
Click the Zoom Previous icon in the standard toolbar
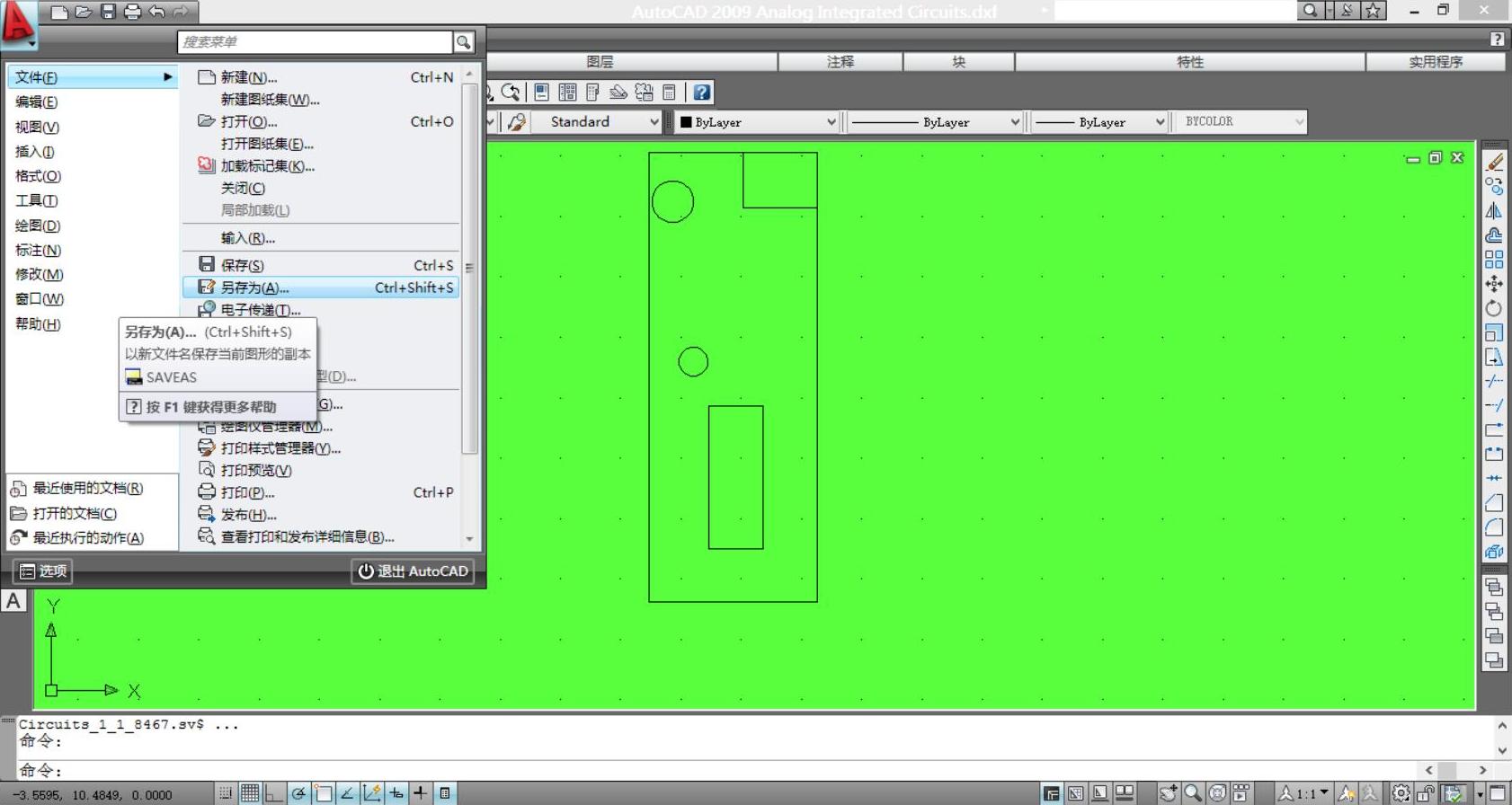point(511,92)
